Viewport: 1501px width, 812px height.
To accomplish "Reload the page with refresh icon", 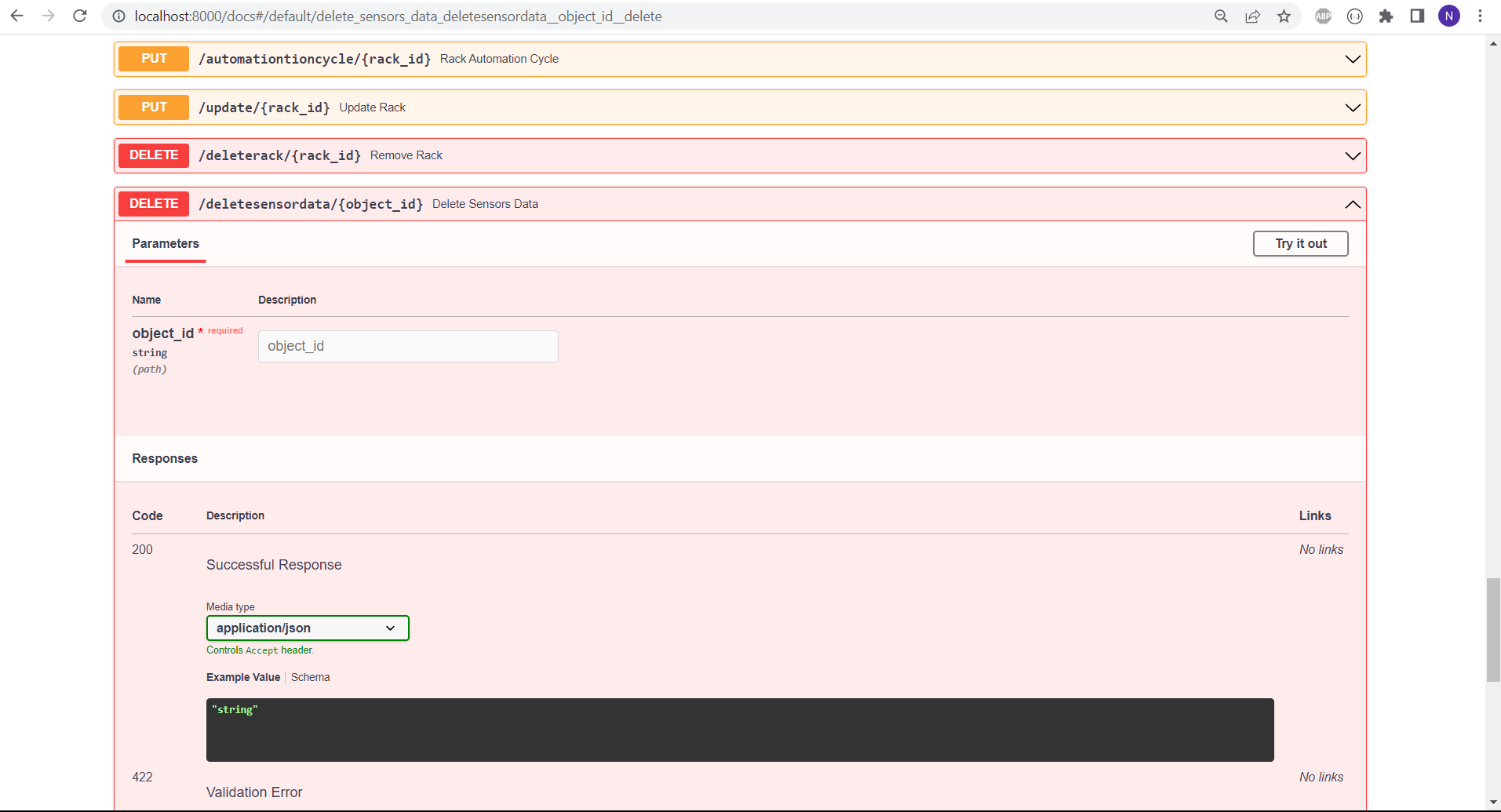I will click(80, 16).
